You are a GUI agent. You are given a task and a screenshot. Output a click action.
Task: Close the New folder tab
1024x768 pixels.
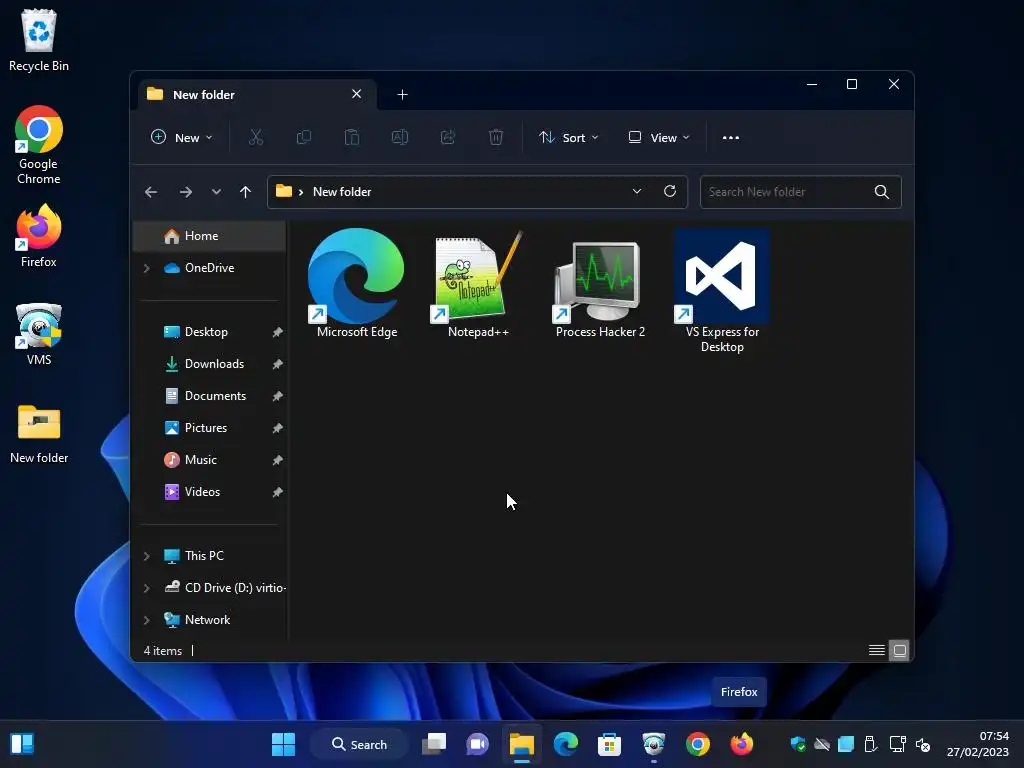(357, 94)
